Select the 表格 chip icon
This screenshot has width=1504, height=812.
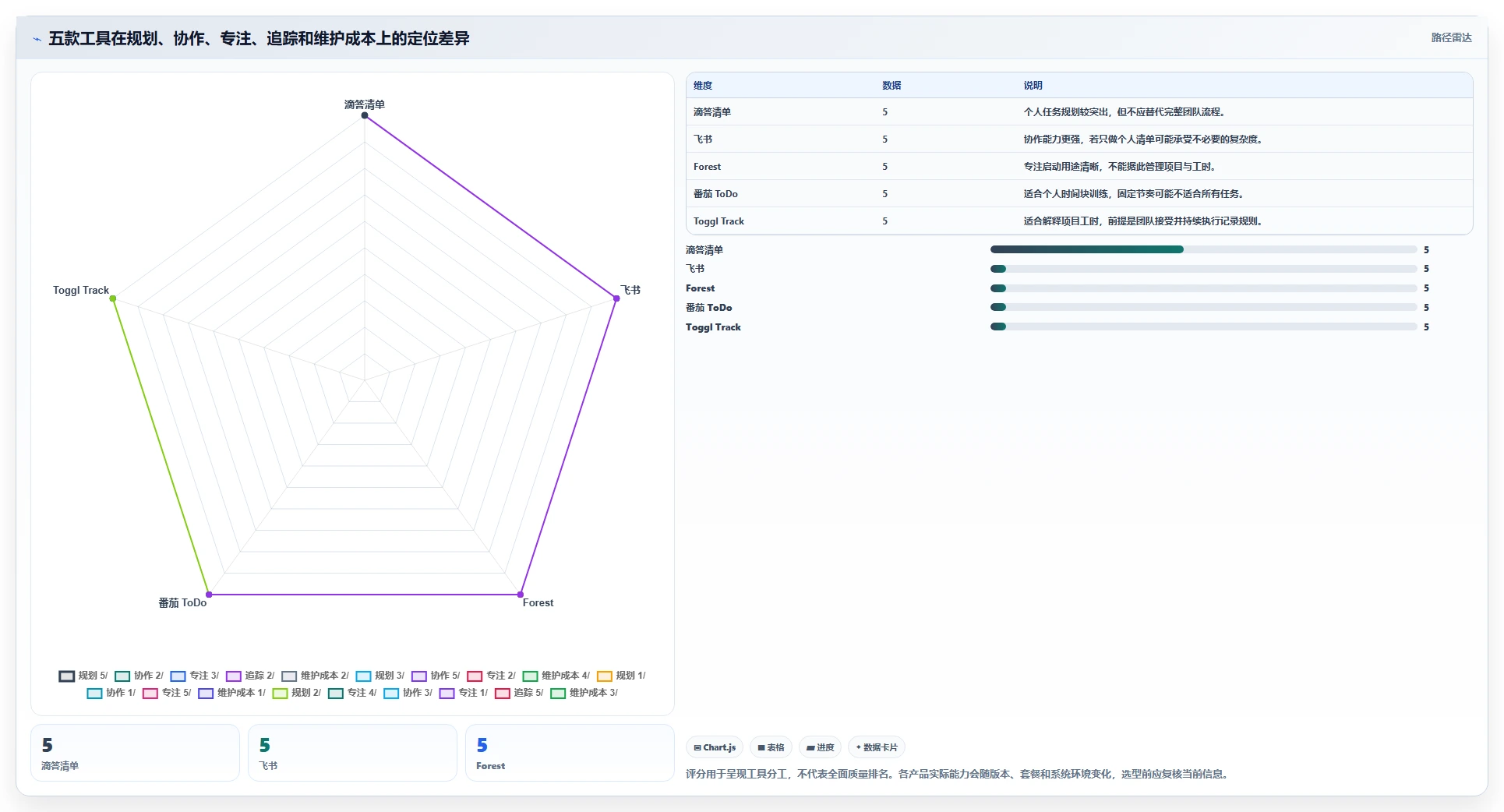click(761, 747)
